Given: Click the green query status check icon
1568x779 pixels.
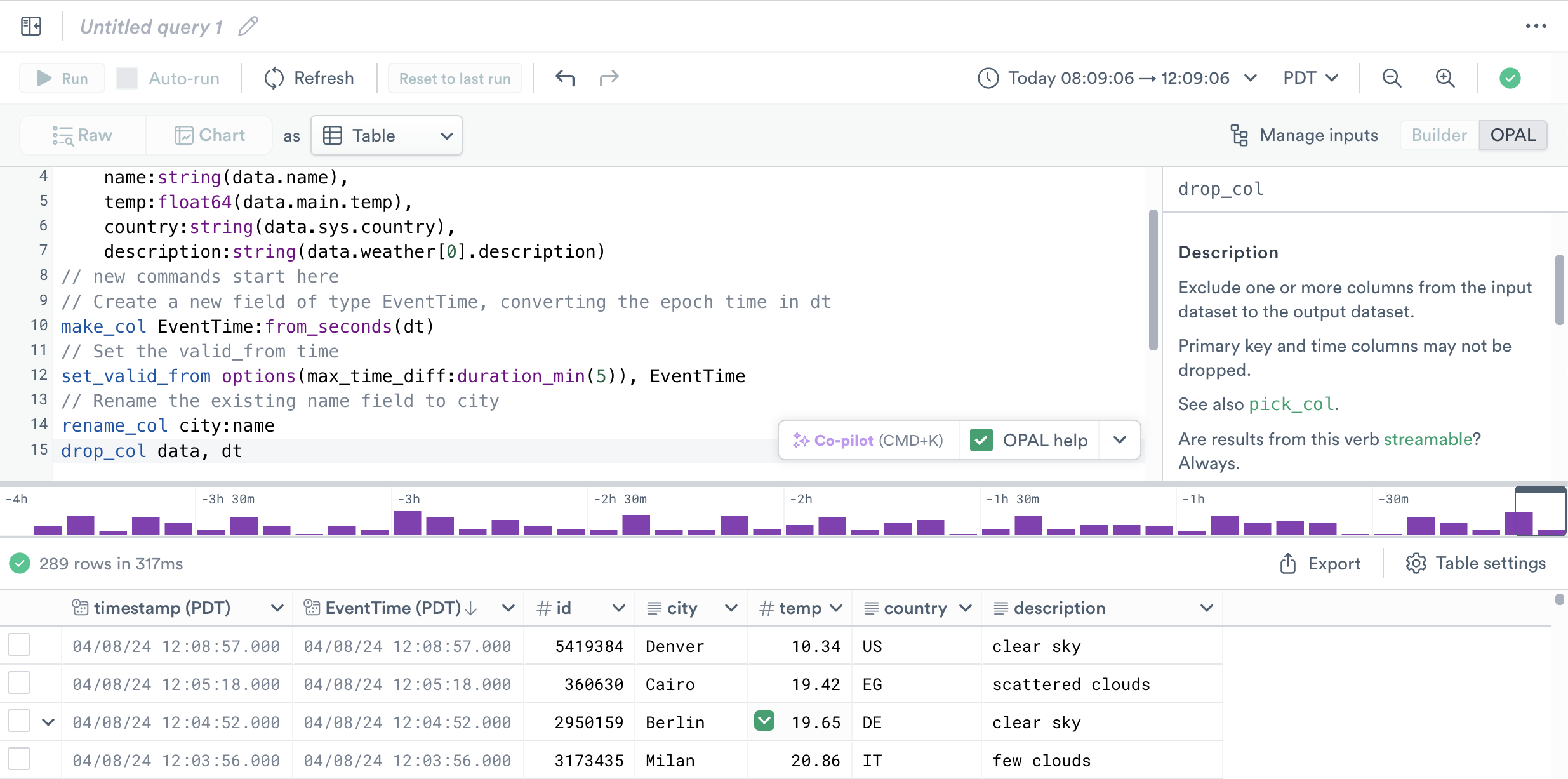Looking at the screenshot, I should point(1510,78).
